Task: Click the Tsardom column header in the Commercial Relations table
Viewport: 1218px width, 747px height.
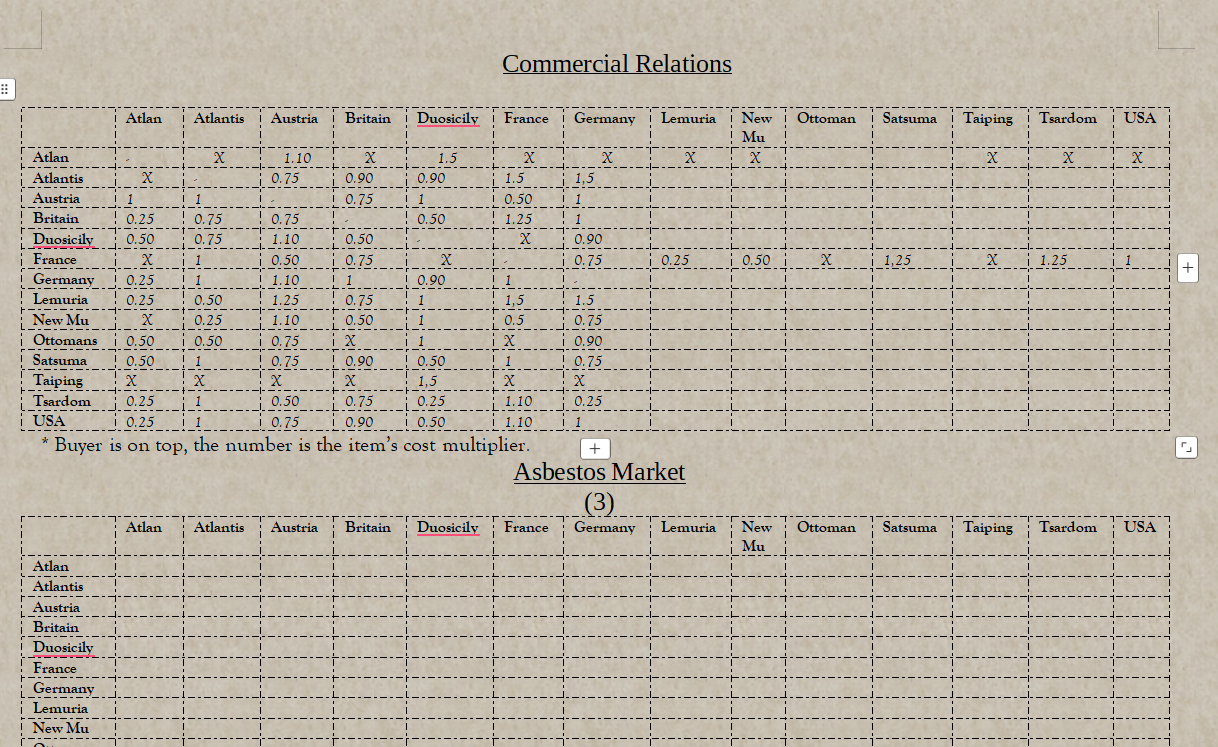Action: pyautogui.click(x=1068, y=118)
